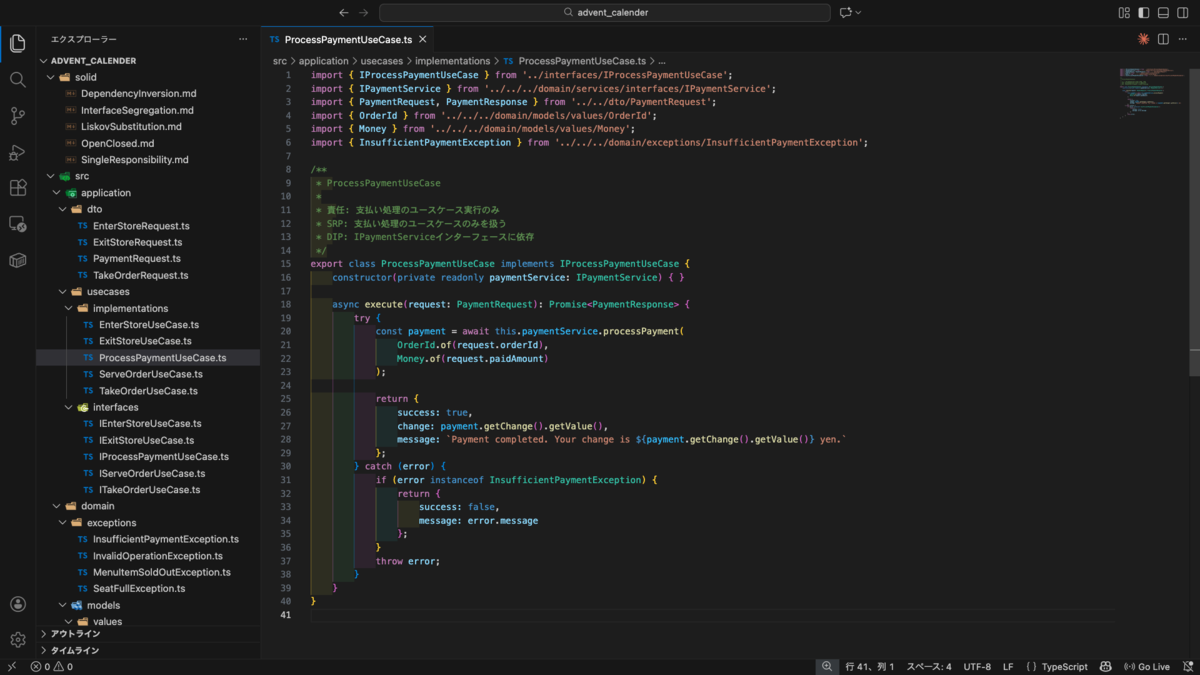Open the Remote Explorer icon
The width and height of the screenshot is (1200, 675).
[17, 224]
